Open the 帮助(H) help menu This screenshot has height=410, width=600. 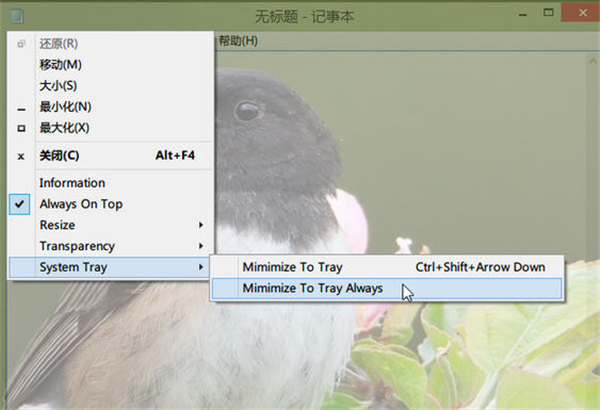click(237, 41)
